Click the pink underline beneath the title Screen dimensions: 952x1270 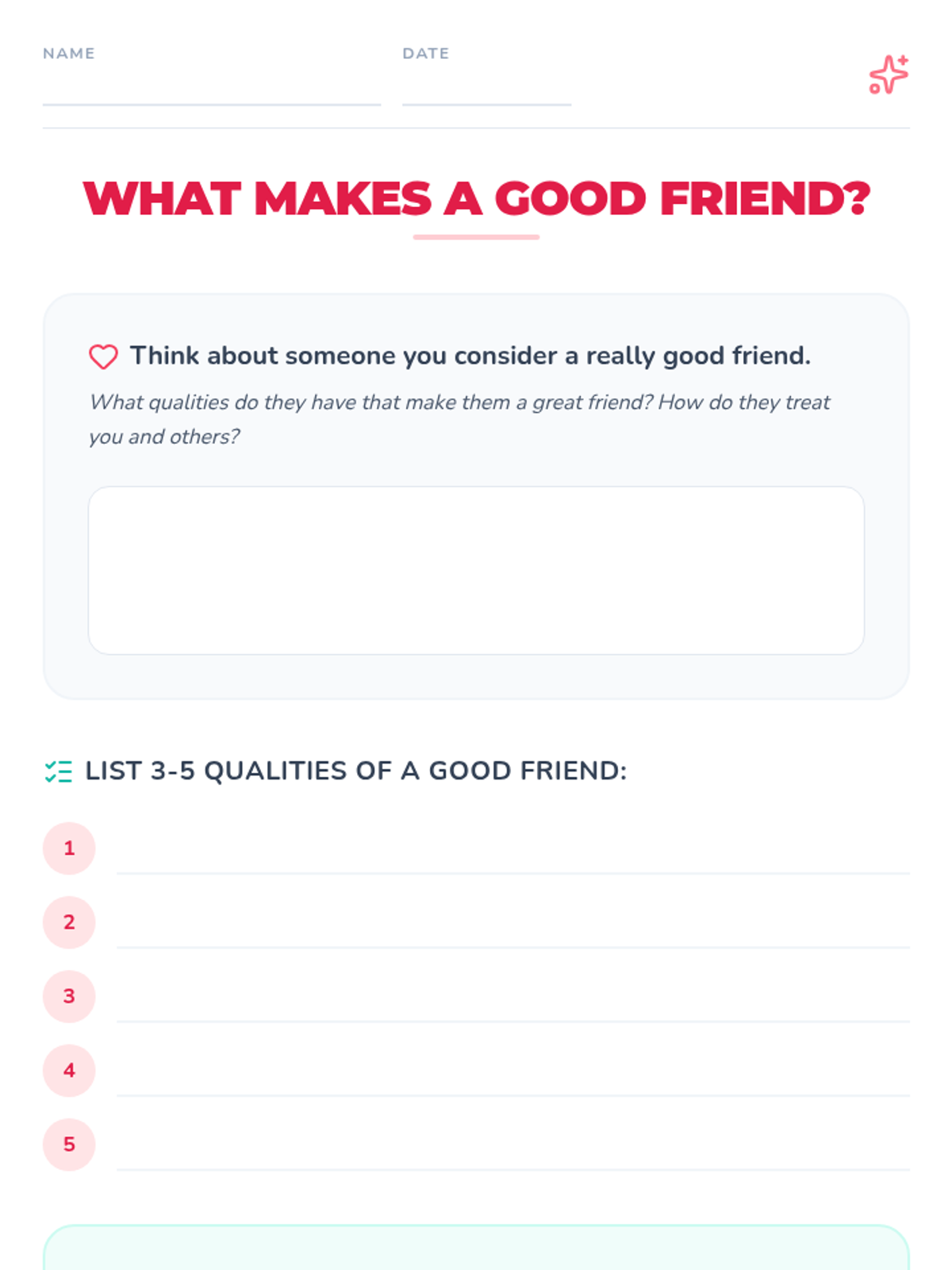coord(476,237)
